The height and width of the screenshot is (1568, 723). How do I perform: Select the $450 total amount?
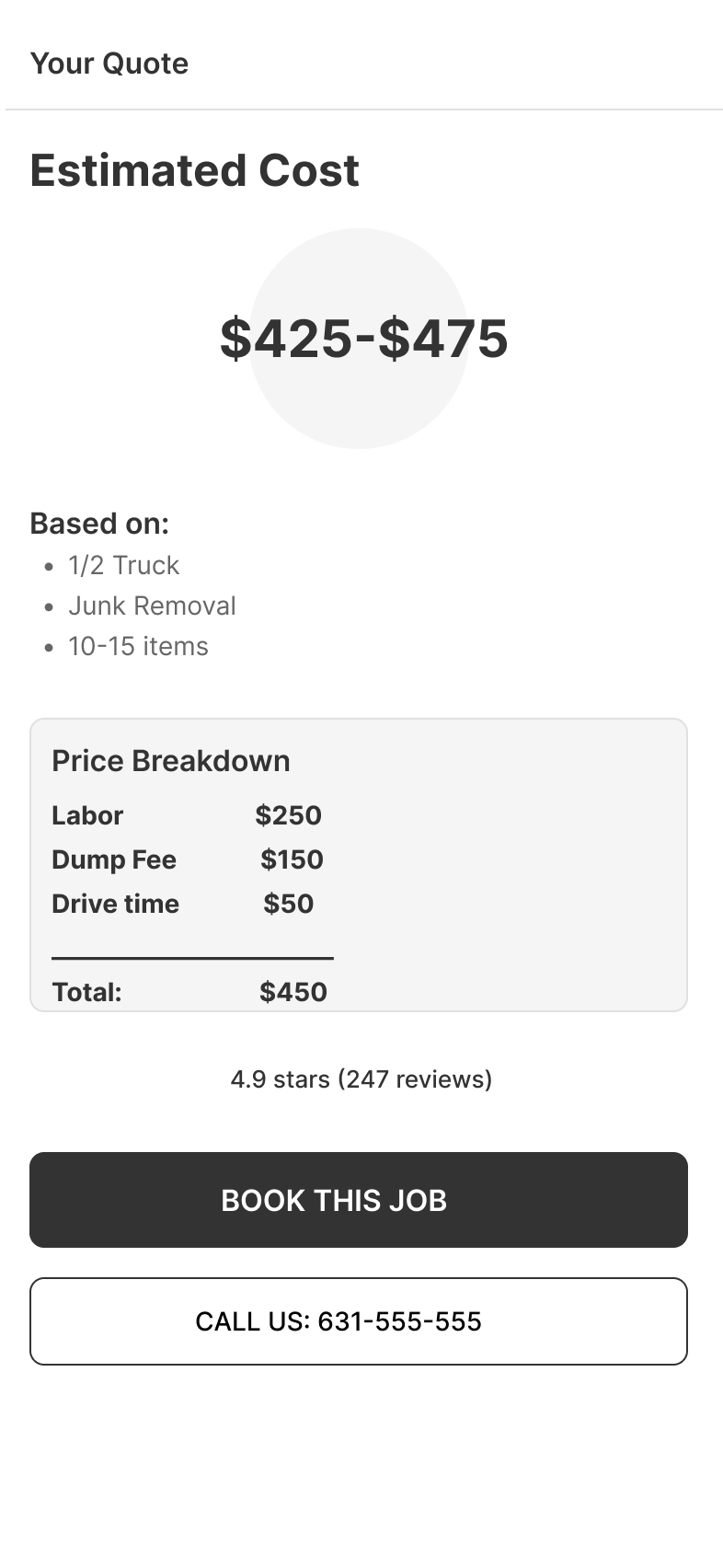[293, 992]
